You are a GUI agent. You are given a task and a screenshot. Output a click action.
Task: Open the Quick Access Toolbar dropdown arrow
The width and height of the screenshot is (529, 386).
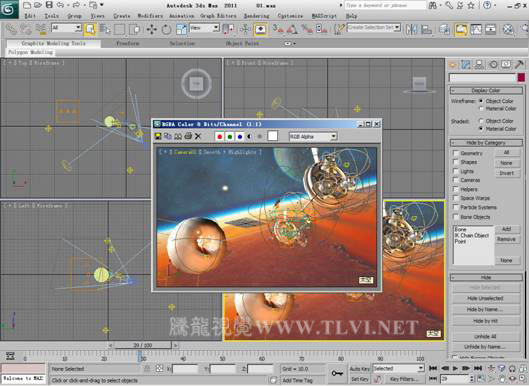click(x=102, y=5)
